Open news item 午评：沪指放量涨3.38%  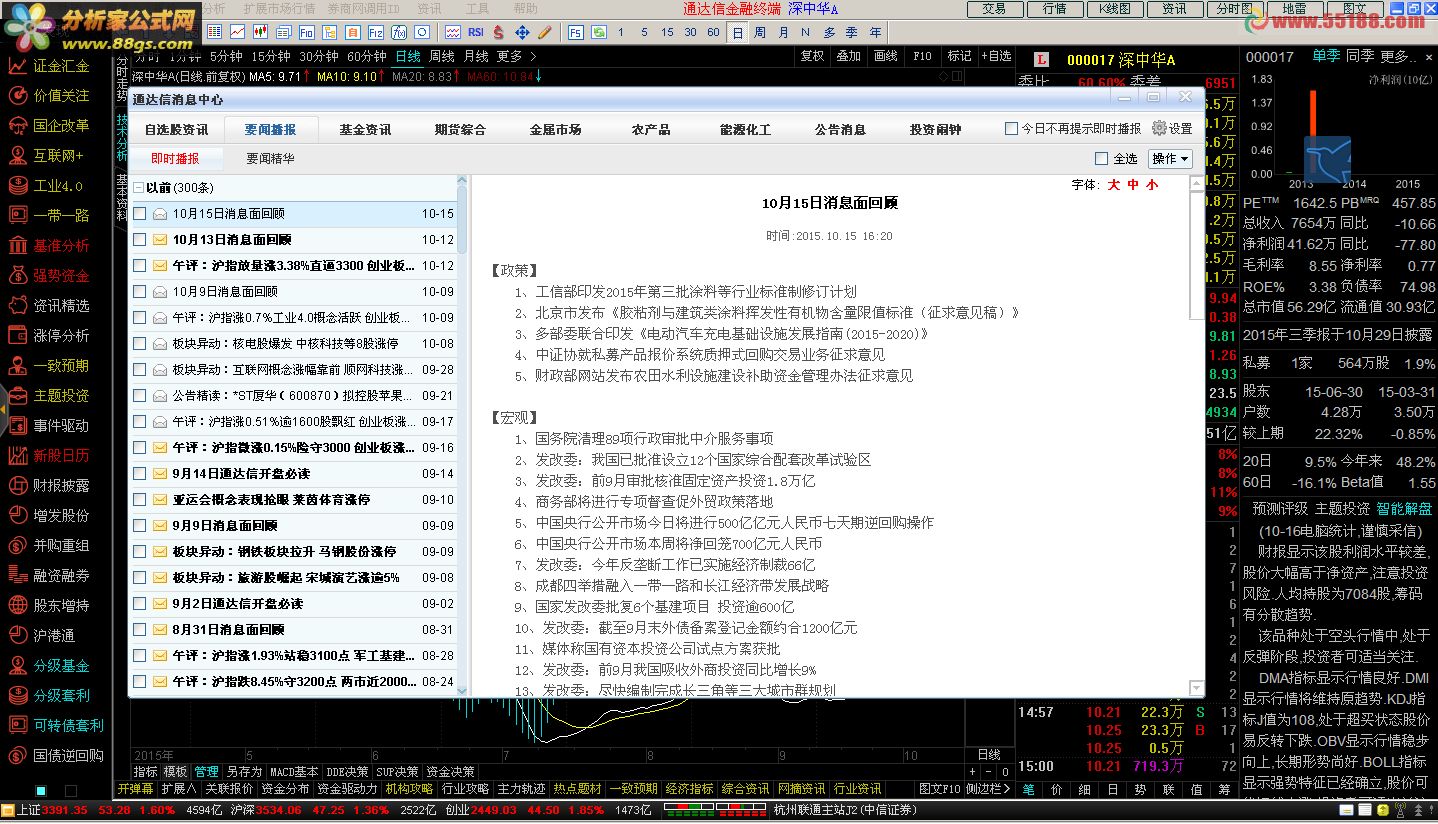click(293, 266)
